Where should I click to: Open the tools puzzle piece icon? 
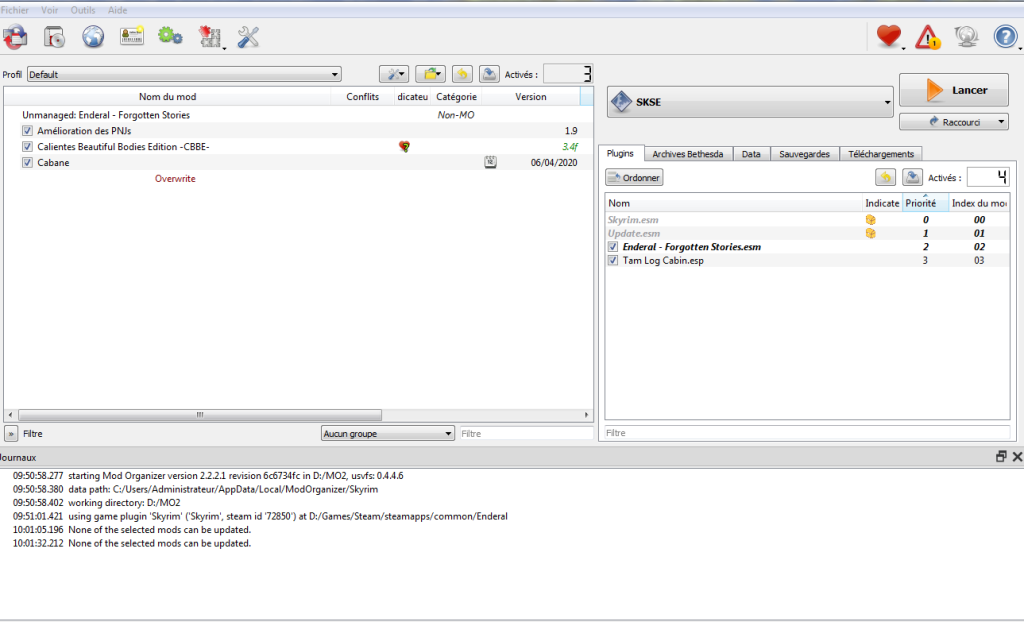click(210, 37)
